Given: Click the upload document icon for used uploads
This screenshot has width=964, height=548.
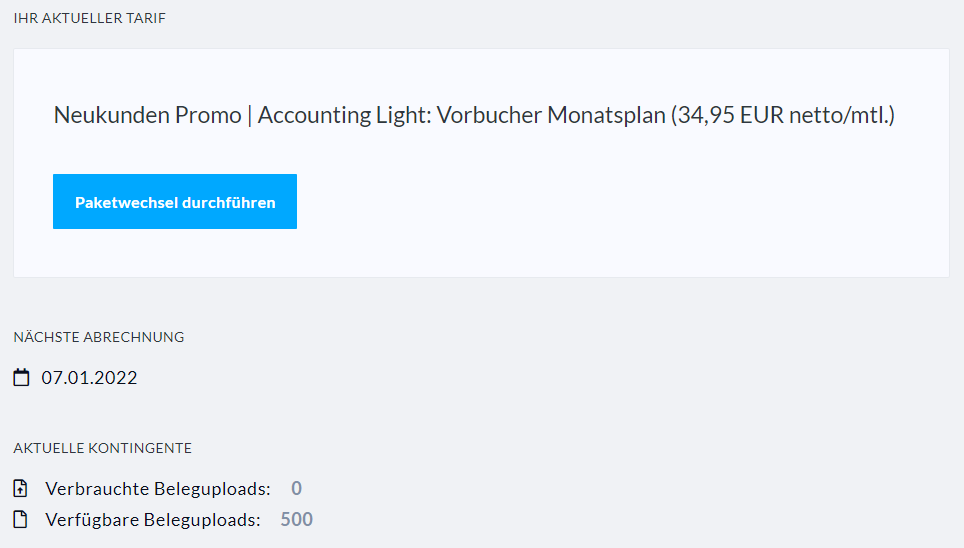Looking at the screenshot, I should click(x=20, y=488).
